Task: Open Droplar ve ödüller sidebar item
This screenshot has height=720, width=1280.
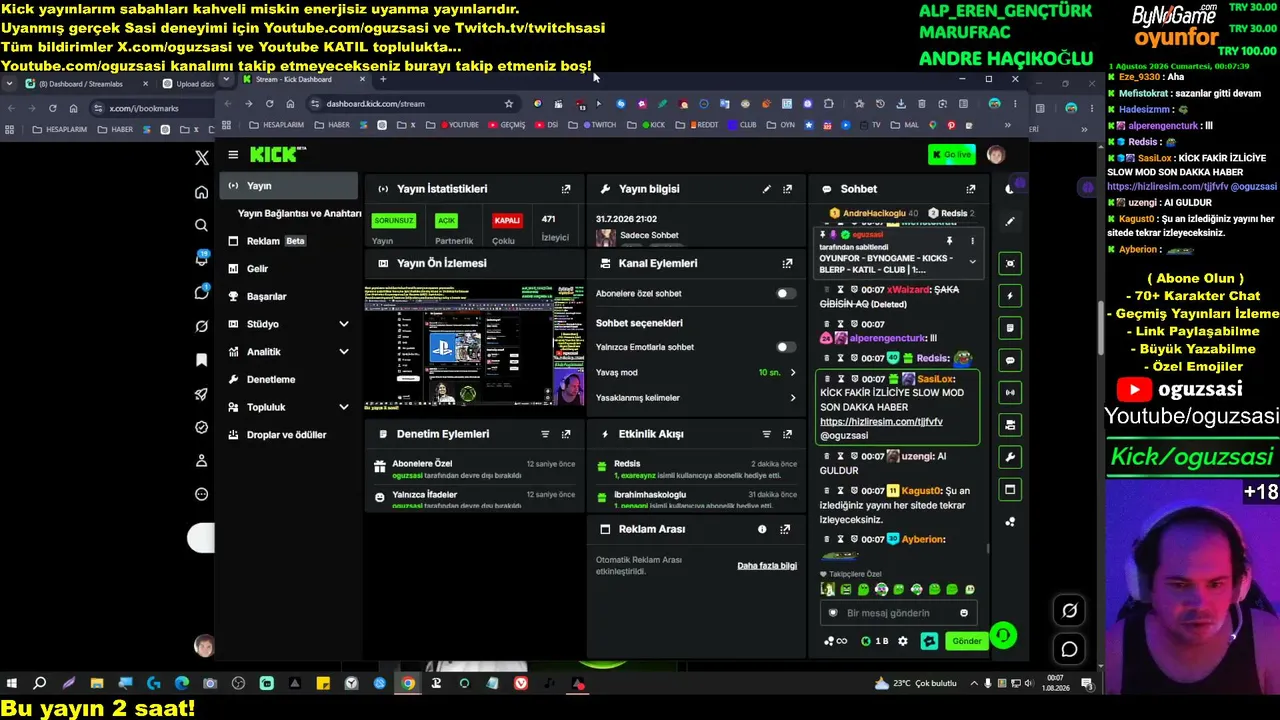Action: tap(289, 435)
